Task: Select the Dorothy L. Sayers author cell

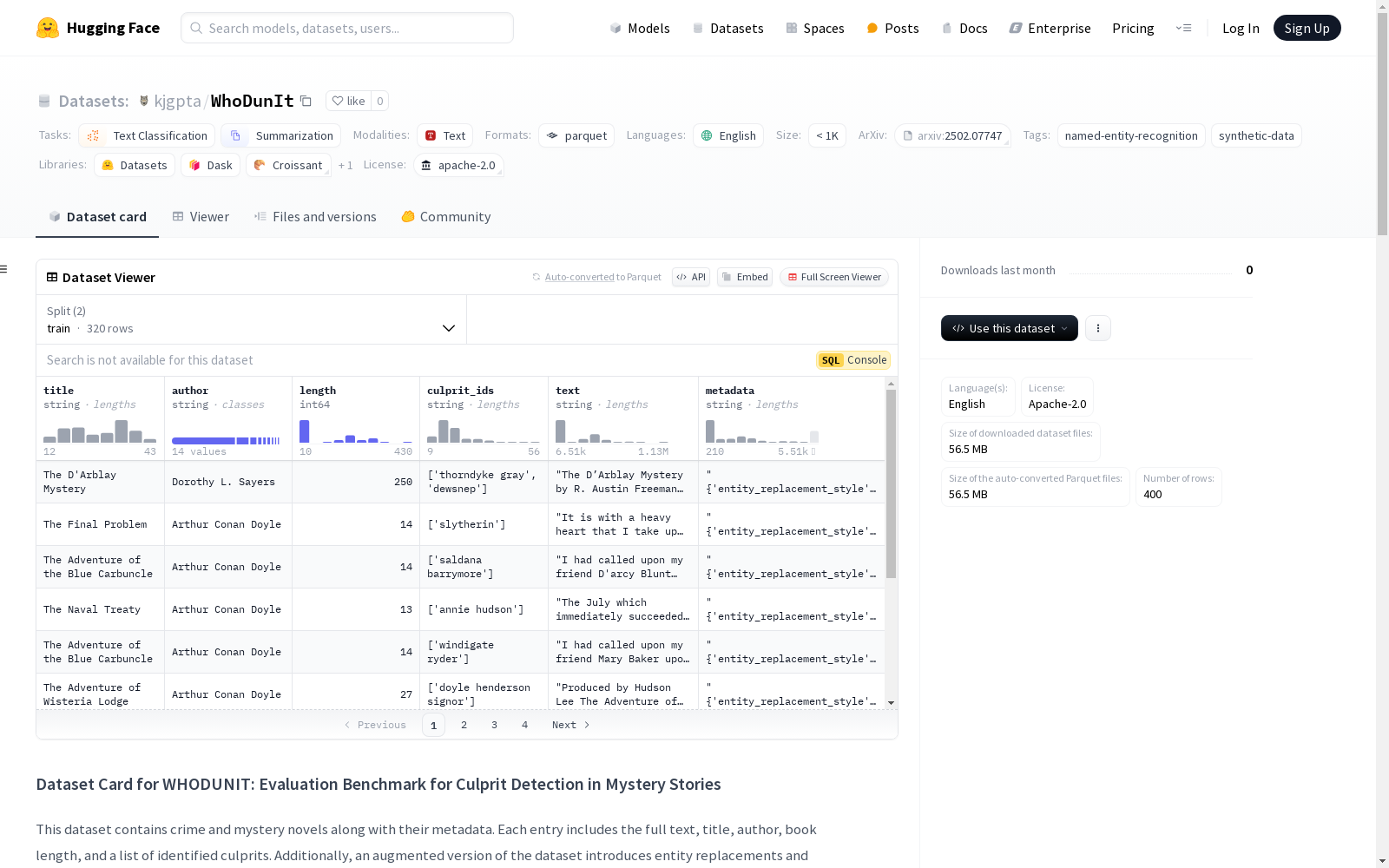Action: (228, 482)
